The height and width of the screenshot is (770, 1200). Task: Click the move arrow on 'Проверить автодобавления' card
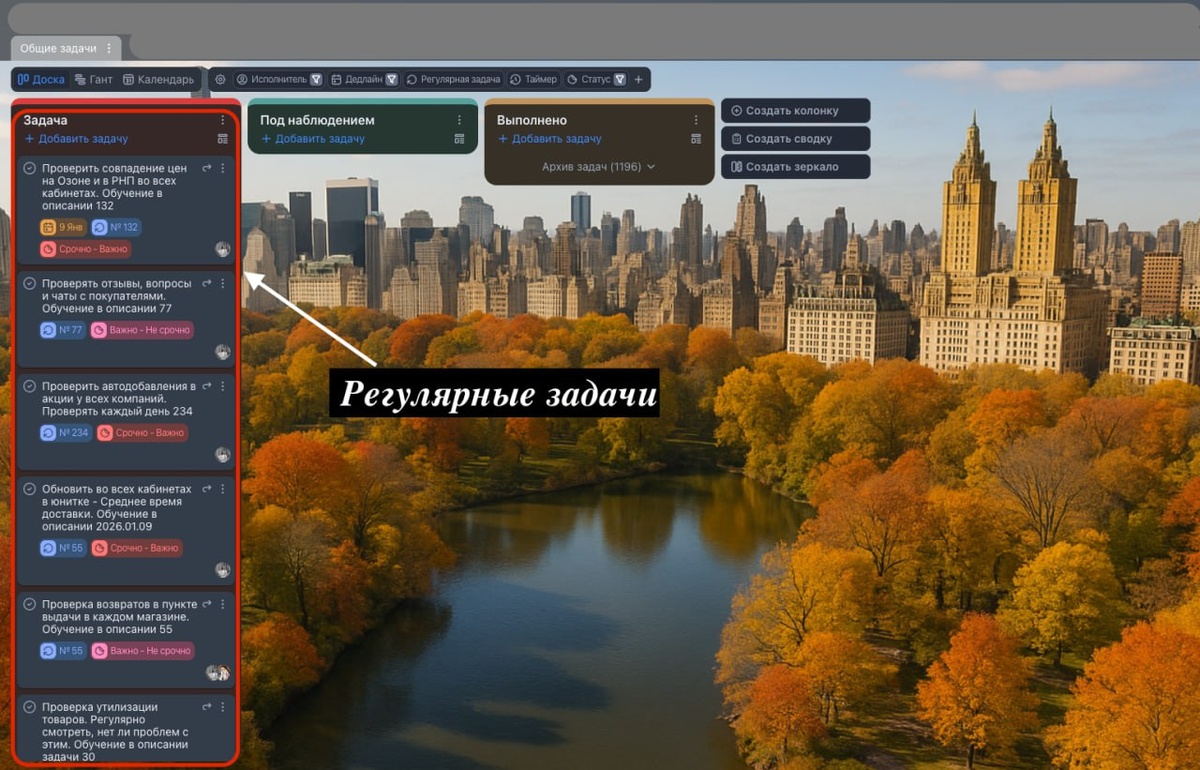pos(207,386)
